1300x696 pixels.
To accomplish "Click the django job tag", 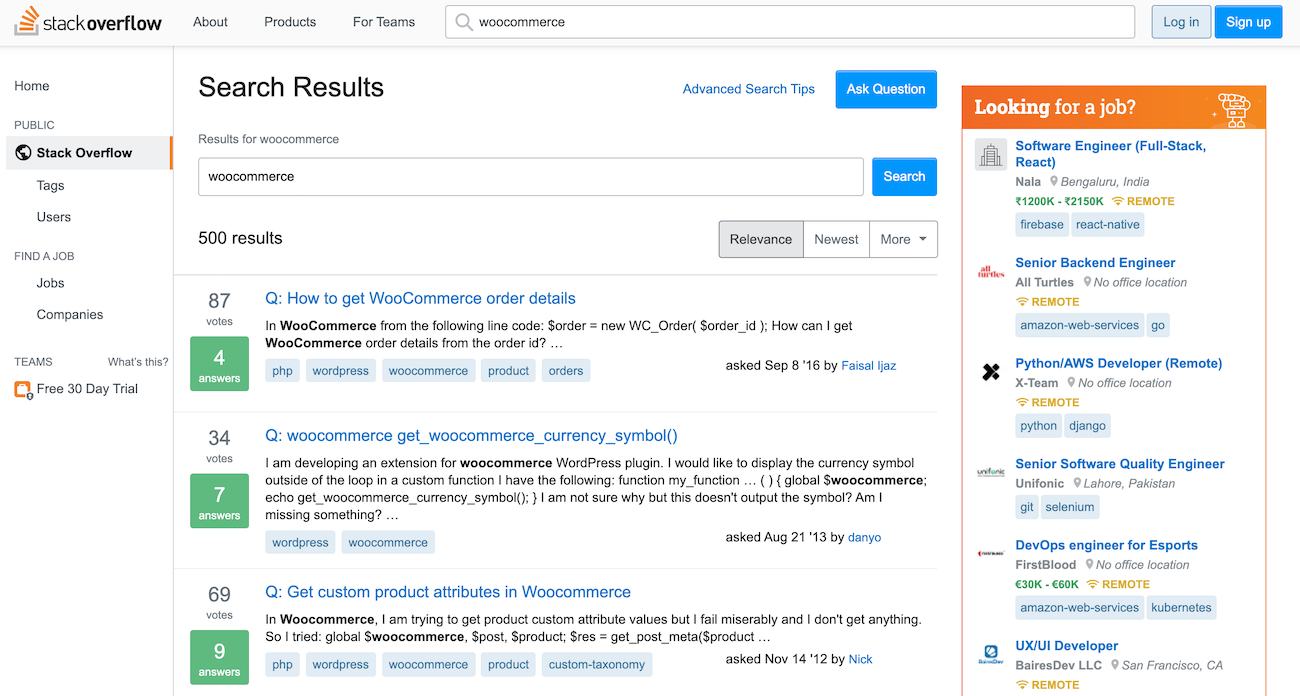I will 1087,426.
